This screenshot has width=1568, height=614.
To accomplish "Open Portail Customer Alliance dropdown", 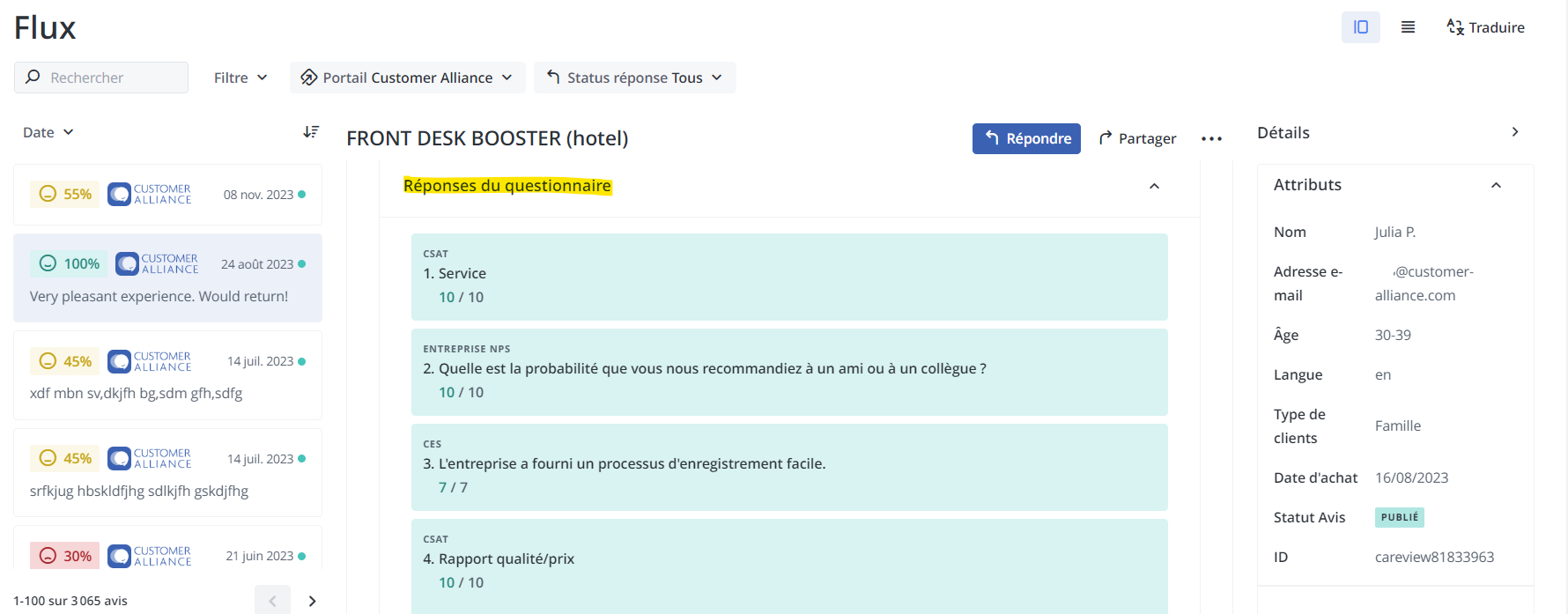I will point(407,78).
